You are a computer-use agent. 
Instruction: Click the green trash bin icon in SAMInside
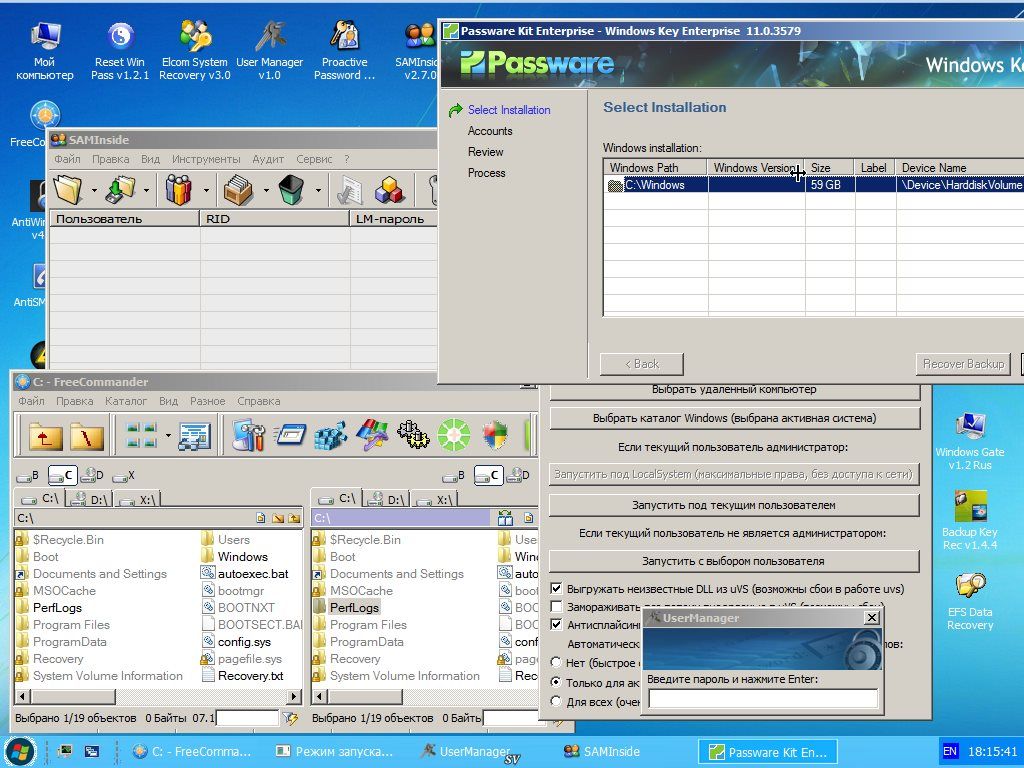coord(291,189)
